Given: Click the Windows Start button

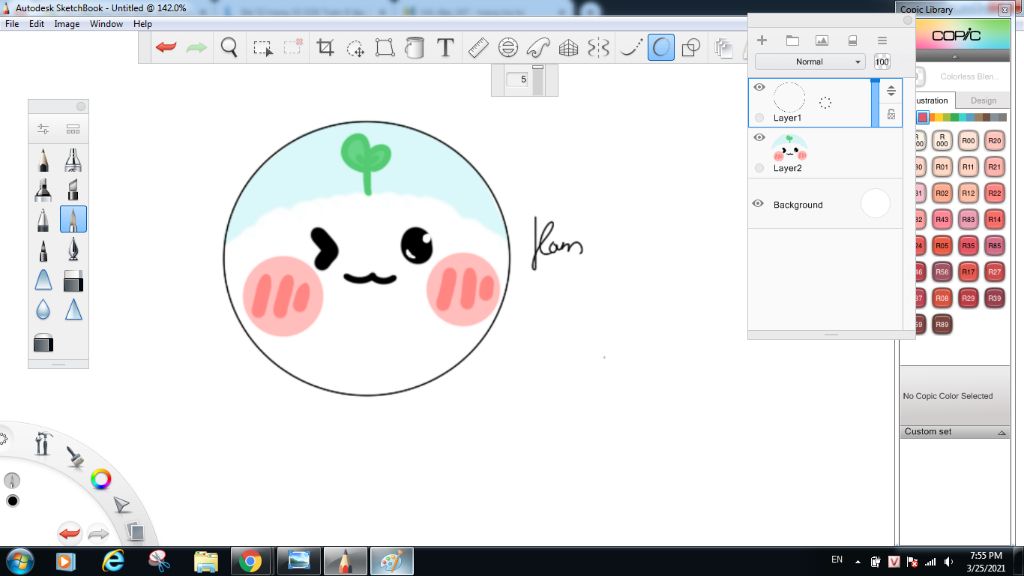Looking at the screenshot, I should coord(19,561).
